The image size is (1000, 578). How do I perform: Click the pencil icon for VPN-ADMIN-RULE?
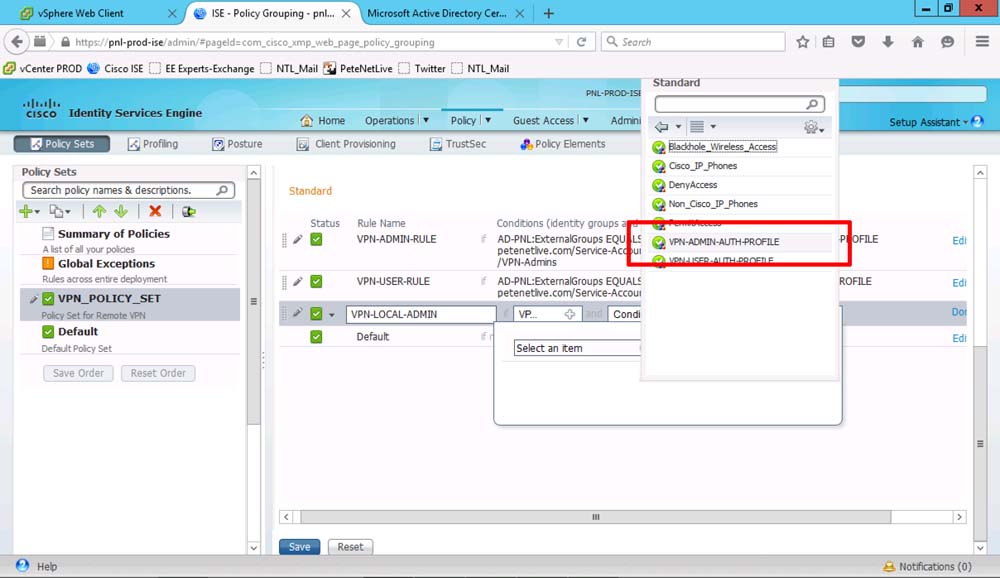[x=298, y=240]
